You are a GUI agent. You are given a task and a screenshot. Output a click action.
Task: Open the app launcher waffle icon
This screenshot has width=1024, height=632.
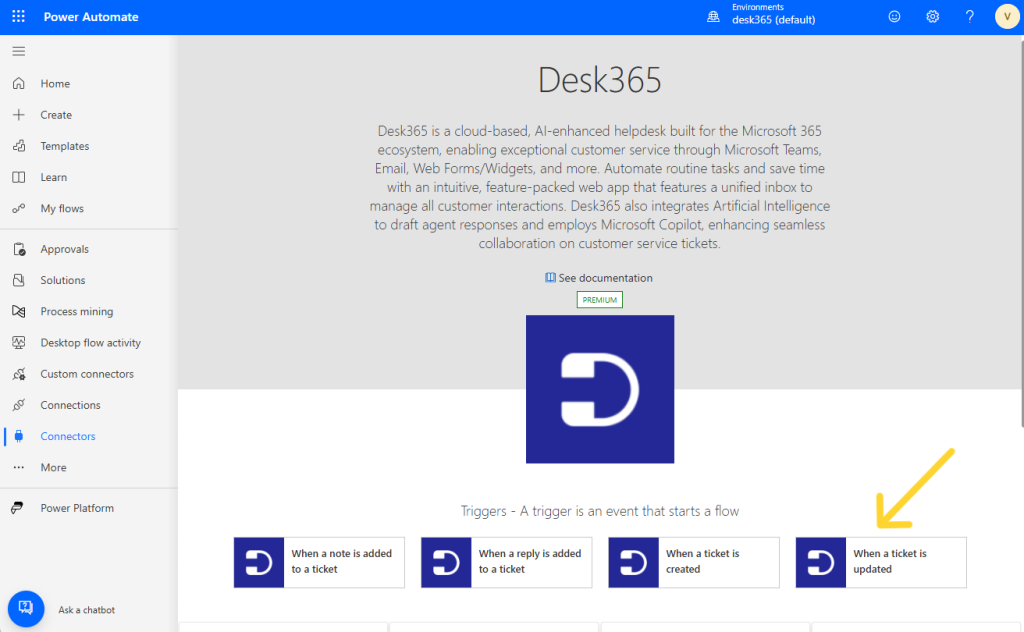[x=18, y=16]
